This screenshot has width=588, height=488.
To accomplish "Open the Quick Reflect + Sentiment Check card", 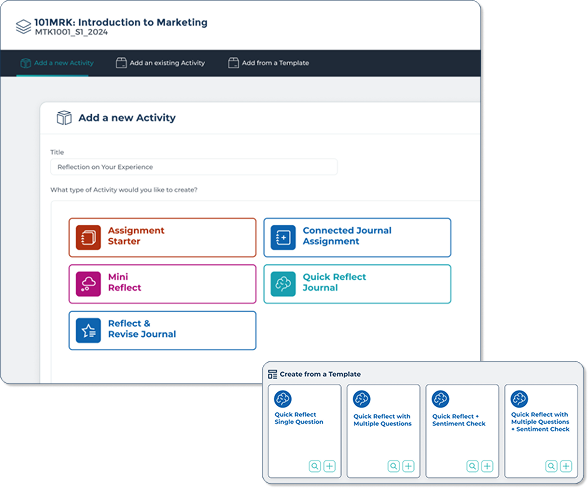I will coord(462,431).
